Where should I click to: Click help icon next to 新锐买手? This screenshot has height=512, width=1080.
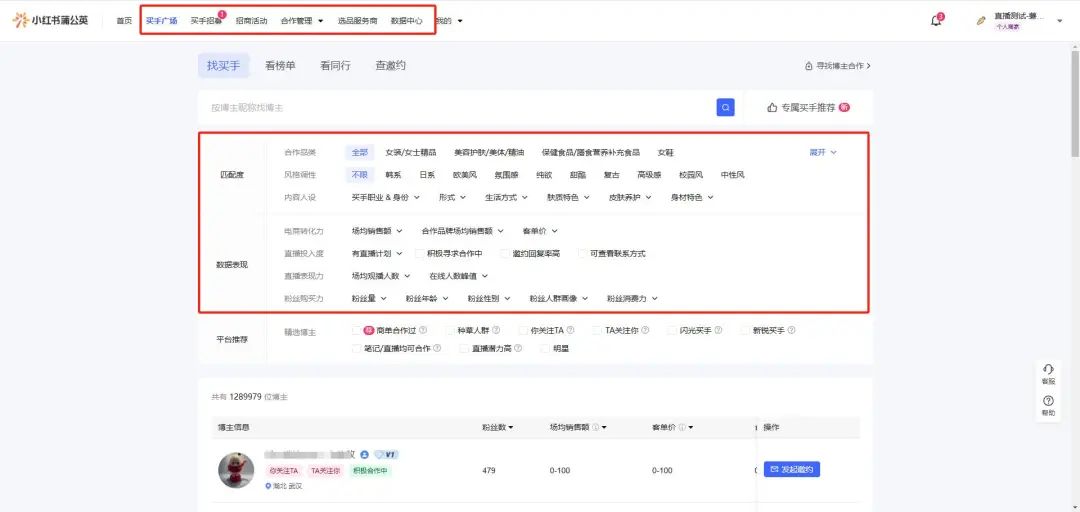[x=791, y=330]
